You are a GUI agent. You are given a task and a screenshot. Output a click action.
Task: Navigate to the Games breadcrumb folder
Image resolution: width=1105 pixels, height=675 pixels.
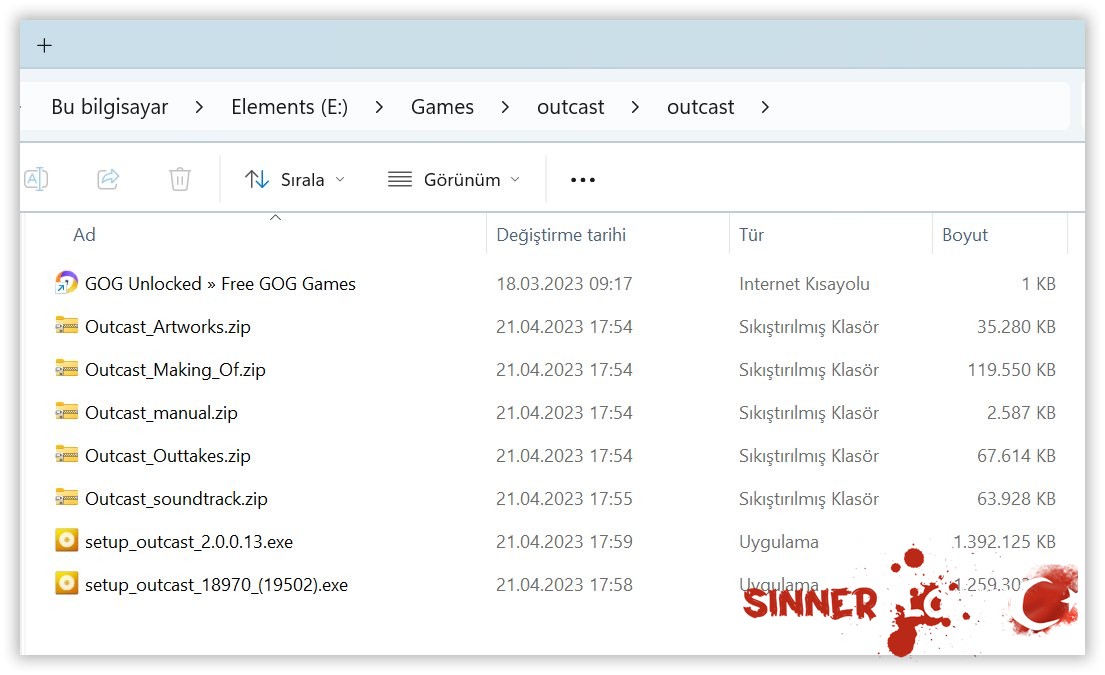(443, 107)
